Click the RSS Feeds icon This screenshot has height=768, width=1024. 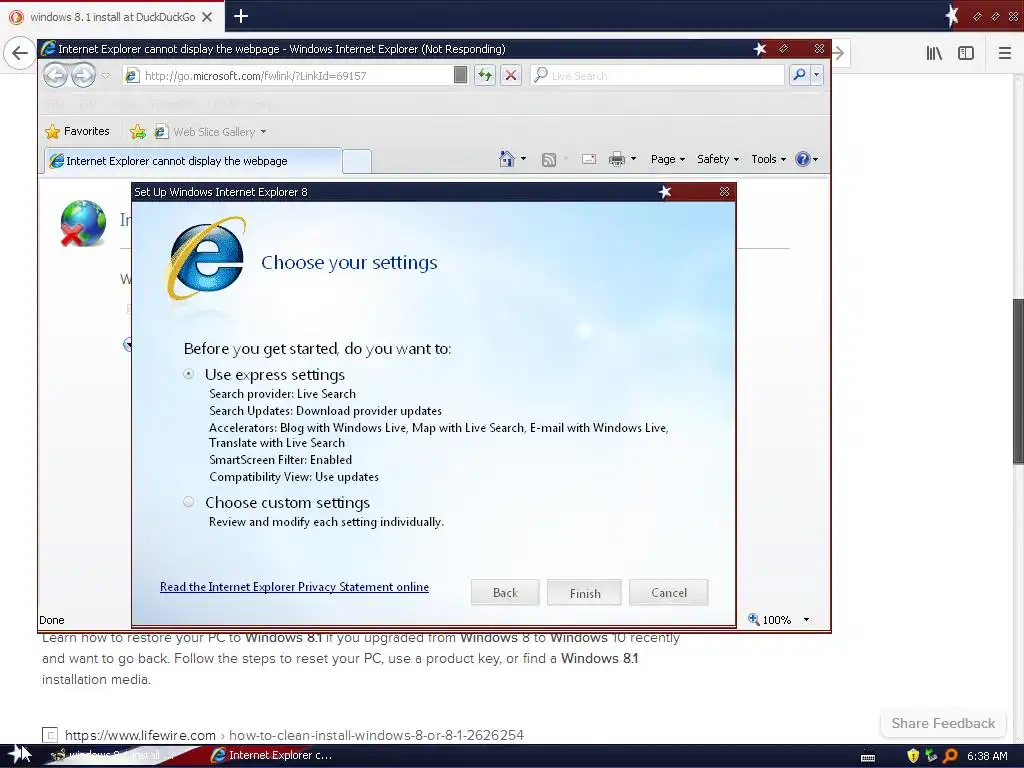tap(549, 159)
